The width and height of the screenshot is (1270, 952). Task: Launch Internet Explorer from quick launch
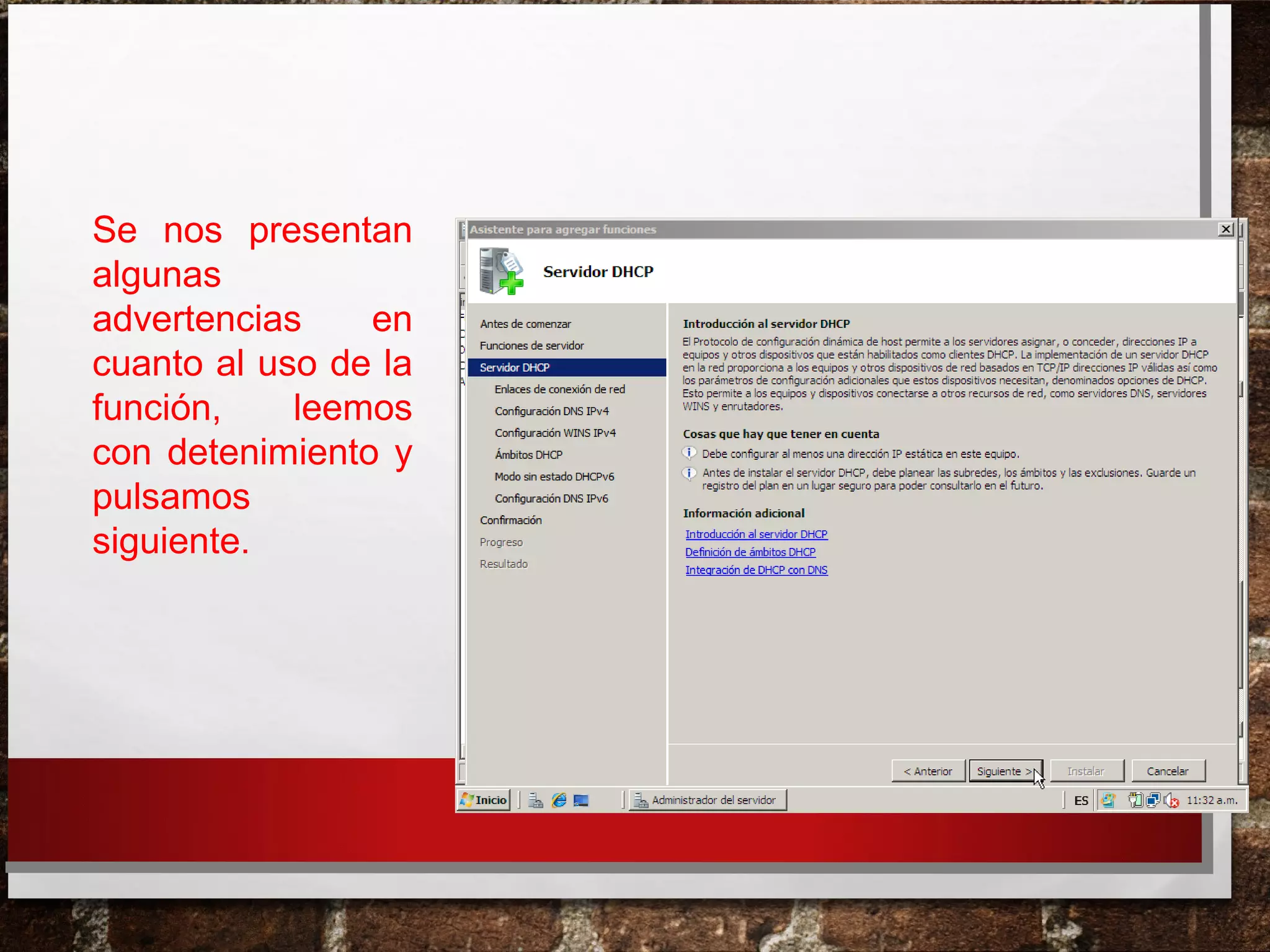point(559,800)
